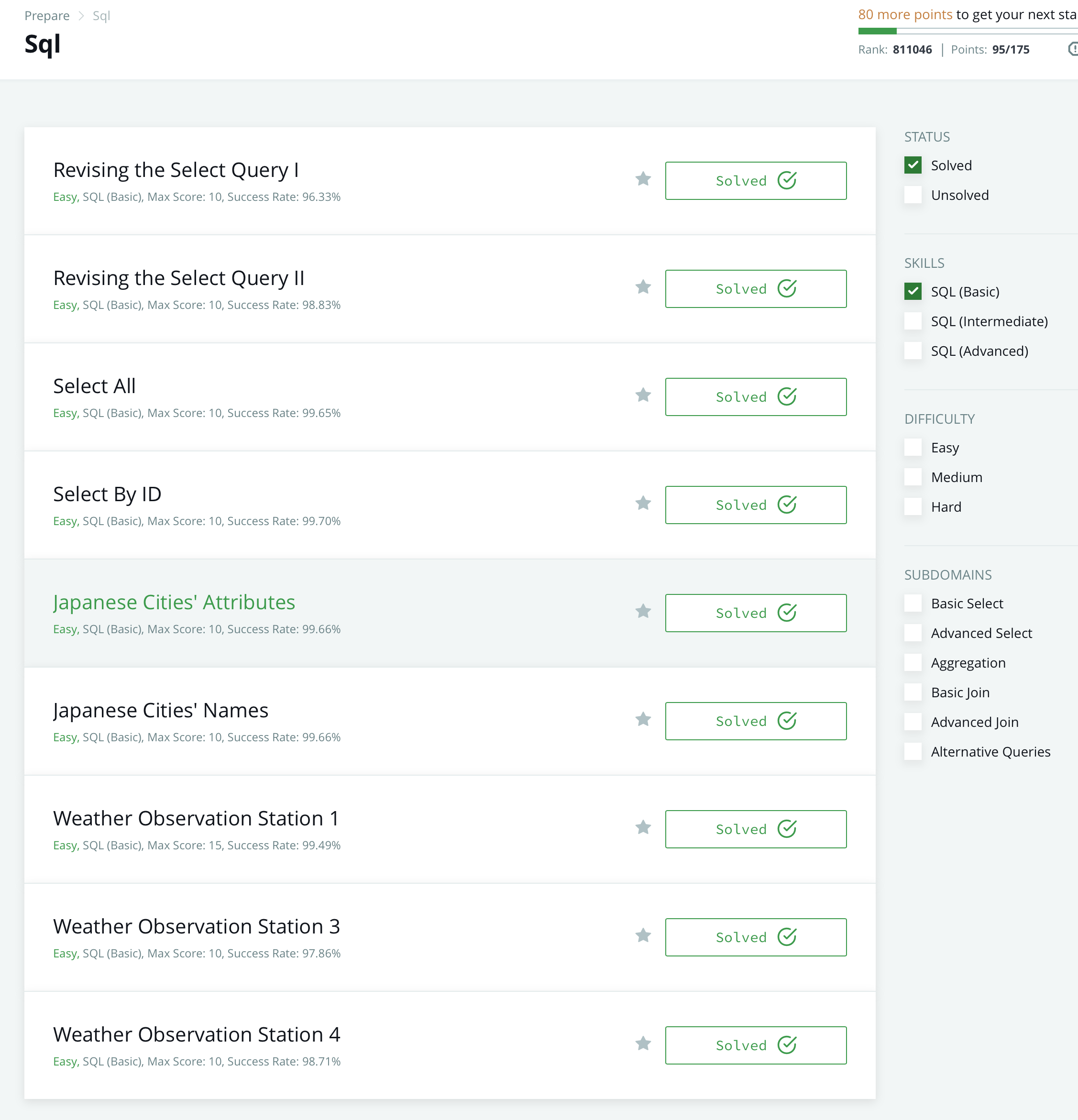Click Solved button for Select By ID

click(756, 505)
